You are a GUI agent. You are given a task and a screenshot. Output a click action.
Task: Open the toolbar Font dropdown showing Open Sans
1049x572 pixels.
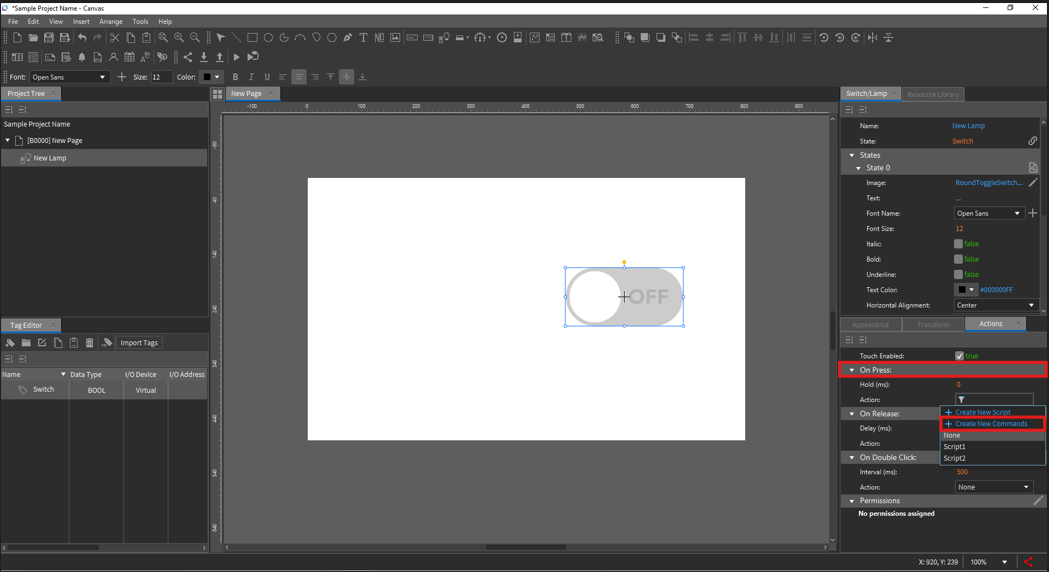coord(68,77)
